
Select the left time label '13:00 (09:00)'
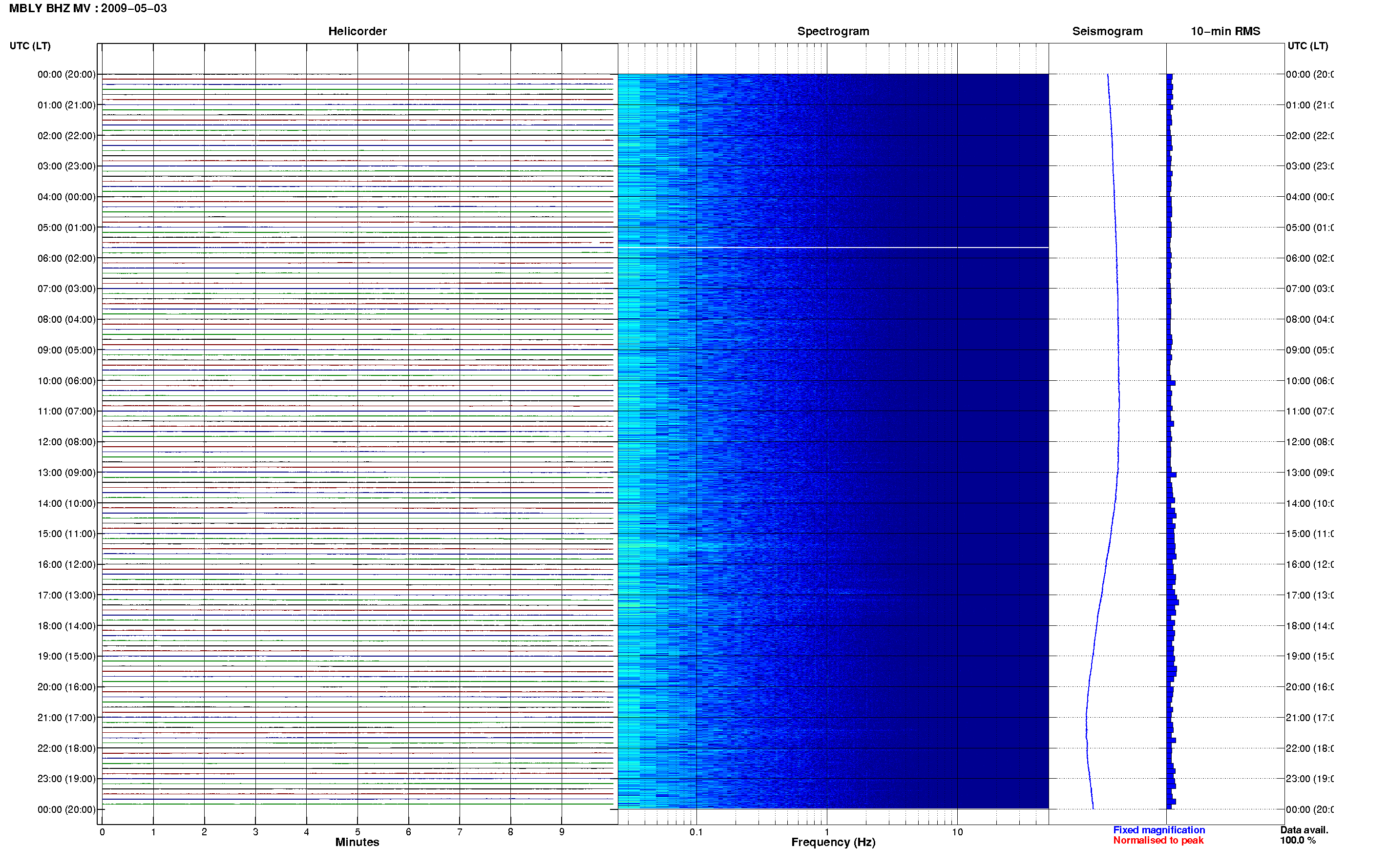[66, 473]
